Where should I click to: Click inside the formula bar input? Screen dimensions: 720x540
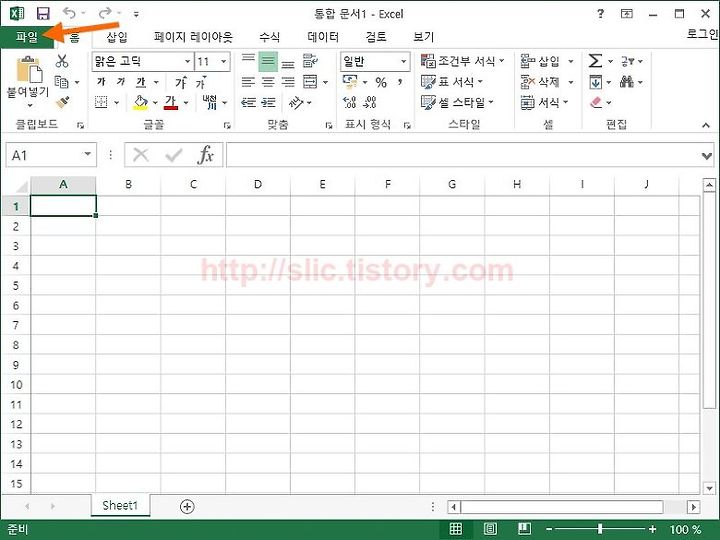coord(463,155)
